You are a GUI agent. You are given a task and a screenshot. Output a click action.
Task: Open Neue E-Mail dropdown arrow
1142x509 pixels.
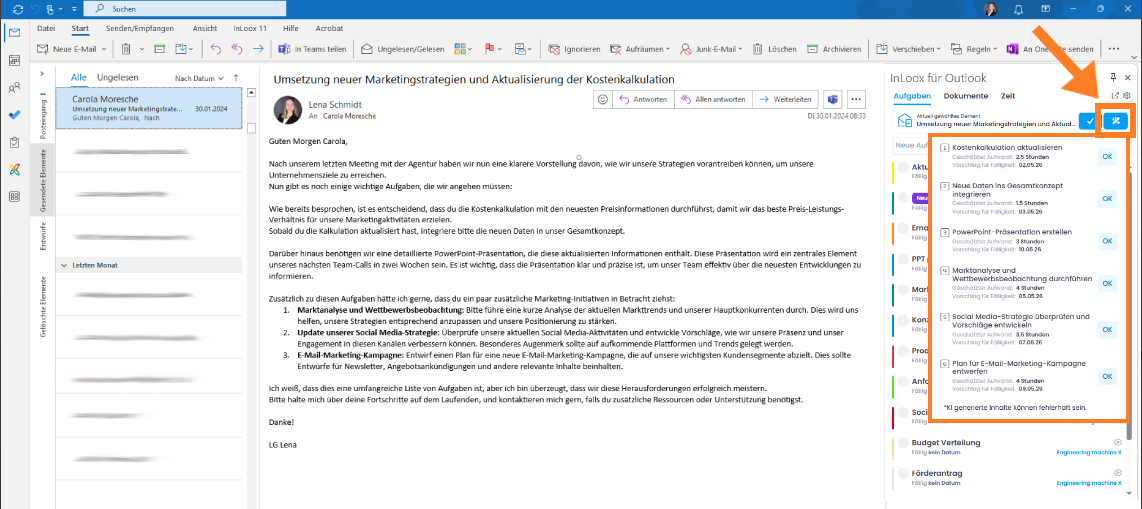104,49
